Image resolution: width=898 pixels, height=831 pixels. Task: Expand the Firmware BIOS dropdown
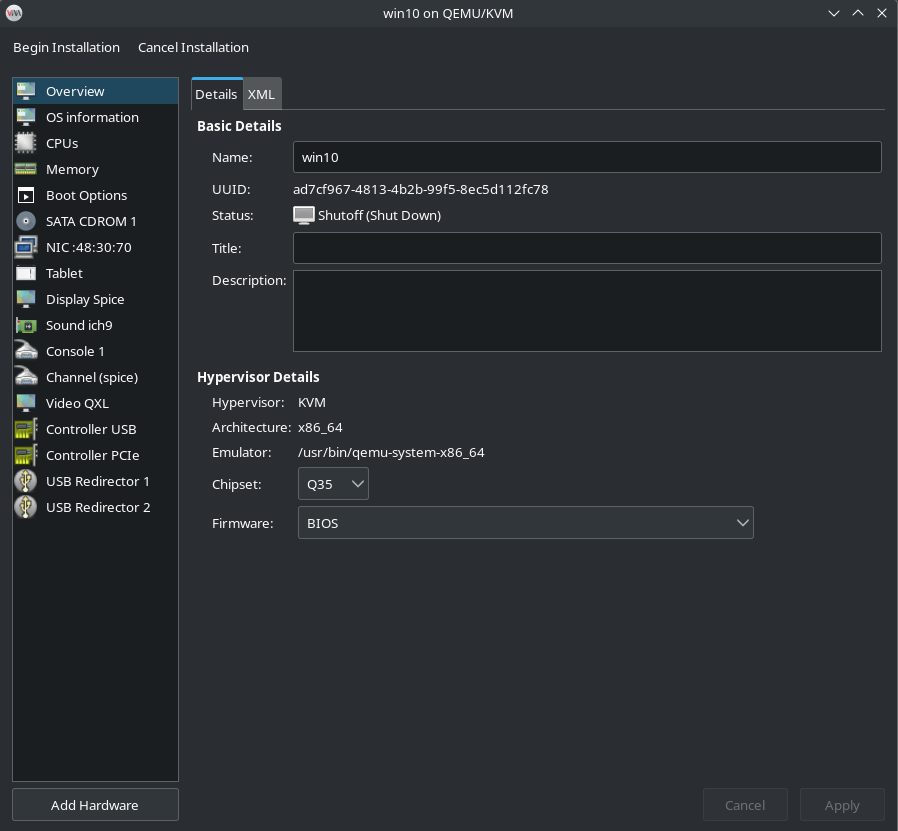pyautogui.click(x=525, y=523)
